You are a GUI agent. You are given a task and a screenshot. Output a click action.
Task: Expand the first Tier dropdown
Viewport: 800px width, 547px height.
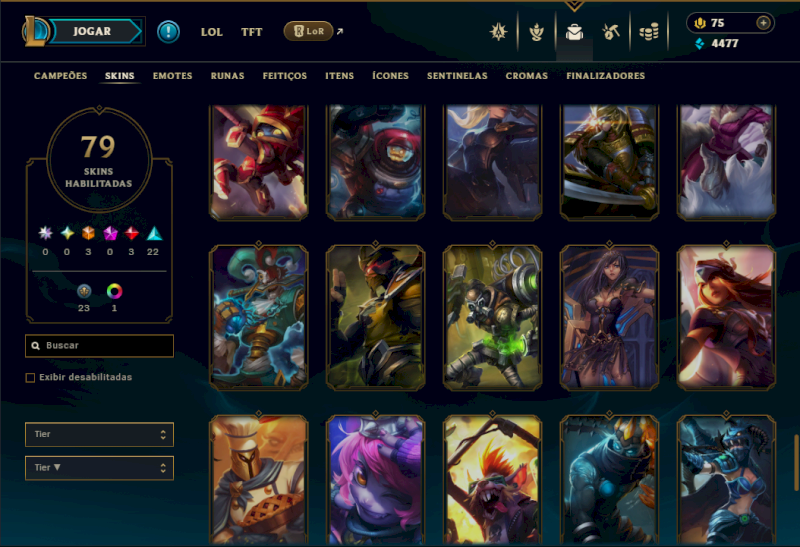click(x=99, y=434)
